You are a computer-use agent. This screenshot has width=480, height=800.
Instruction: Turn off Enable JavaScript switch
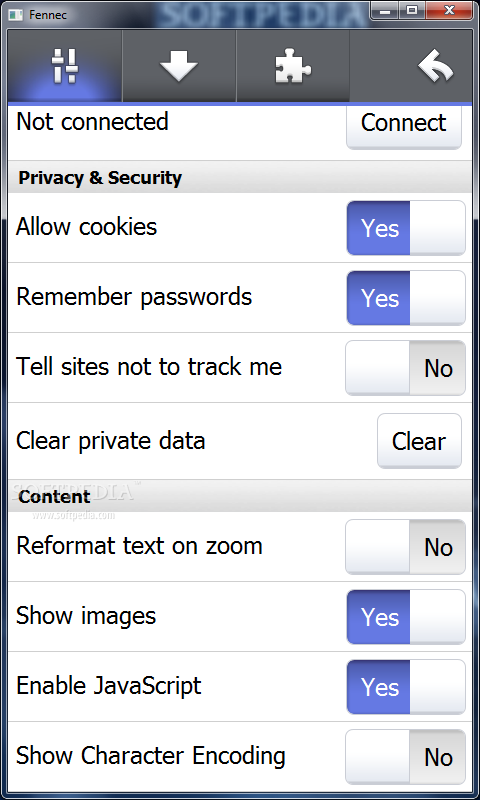(x=406, y=687)
